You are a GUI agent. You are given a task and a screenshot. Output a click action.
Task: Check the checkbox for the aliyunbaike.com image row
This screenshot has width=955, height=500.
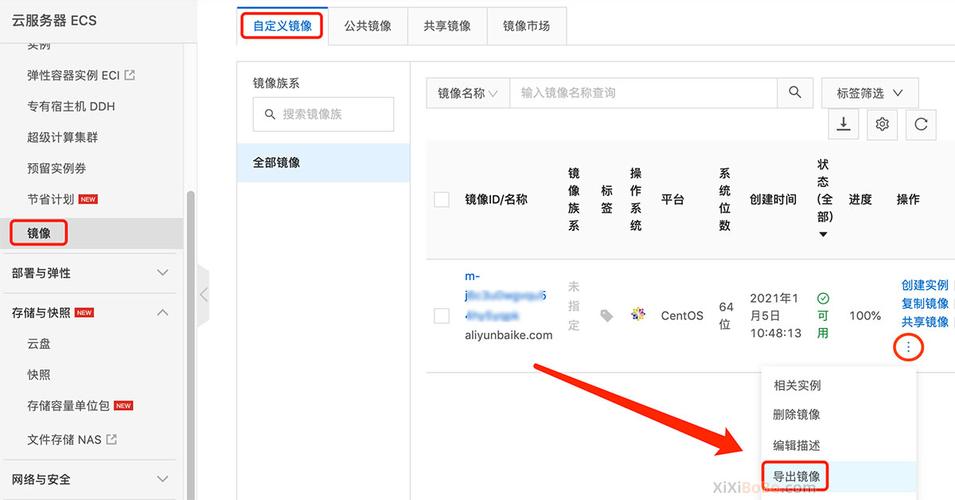[442, 315]
